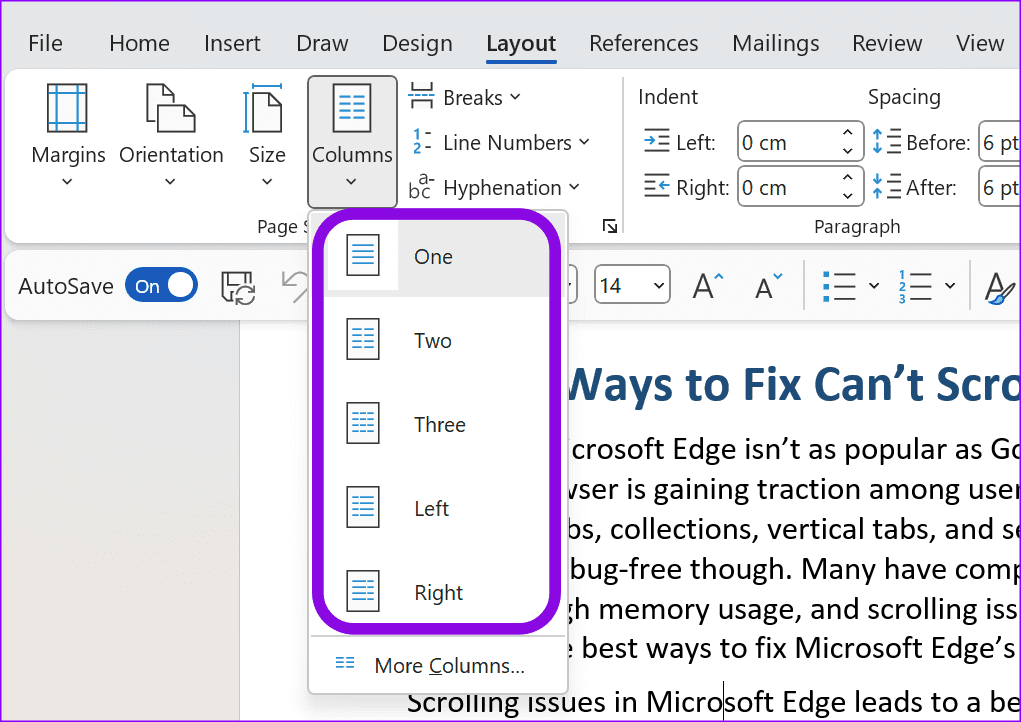Open the Margins gallery
Image resolution: width=1021 pixels, height=722 pixels.
pyautogui.click(x=68, y=135)
